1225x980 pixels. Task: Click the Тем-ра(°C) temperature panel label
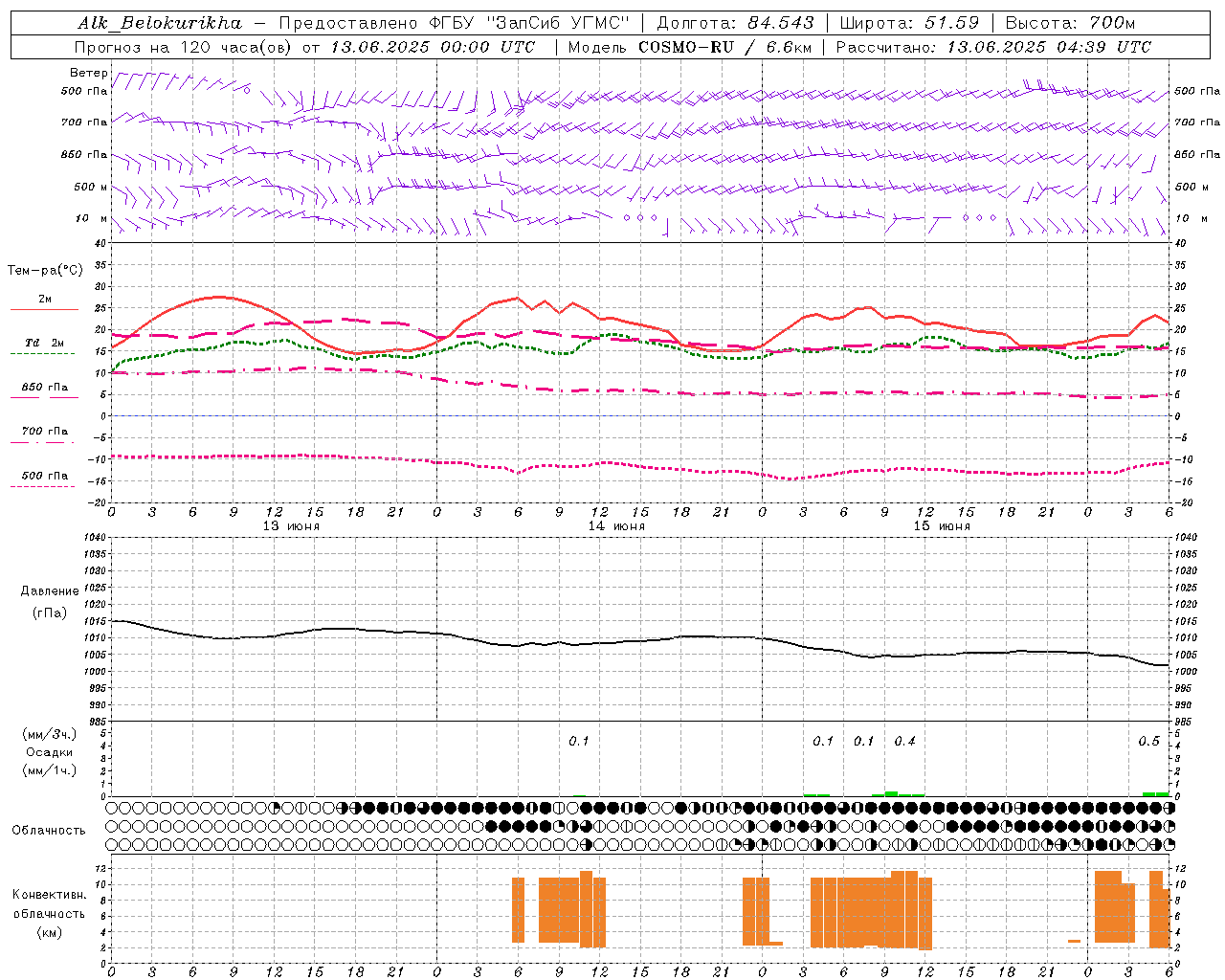[45, 271]
